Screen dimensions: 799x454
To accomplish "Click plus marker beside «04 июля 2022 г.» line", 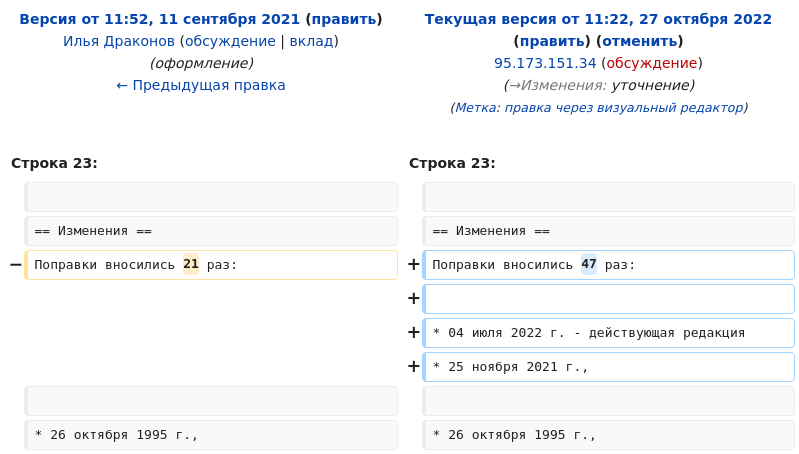I will 414,333.
